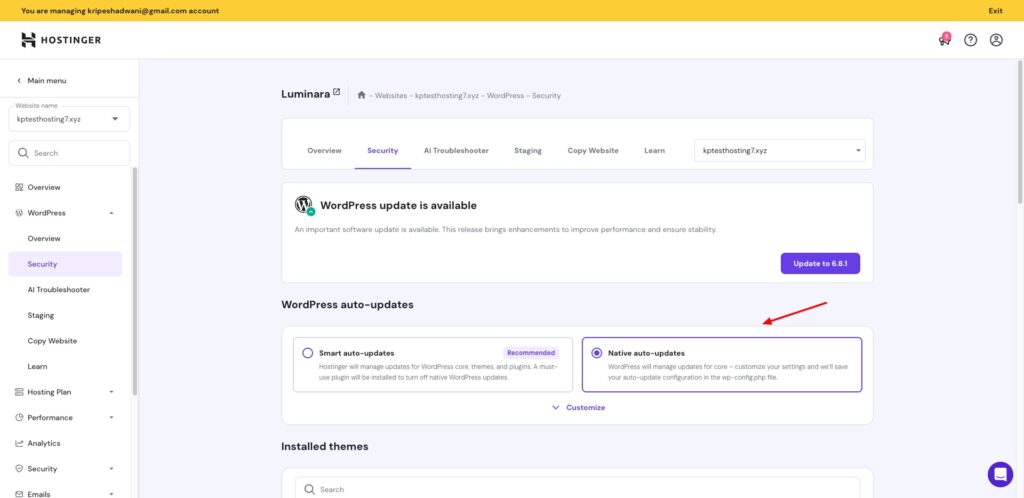Image resolution: width=1024 pixels, height=498 pixels.
Task: Click the Main menu back arrow
Action: click(19, 81)
